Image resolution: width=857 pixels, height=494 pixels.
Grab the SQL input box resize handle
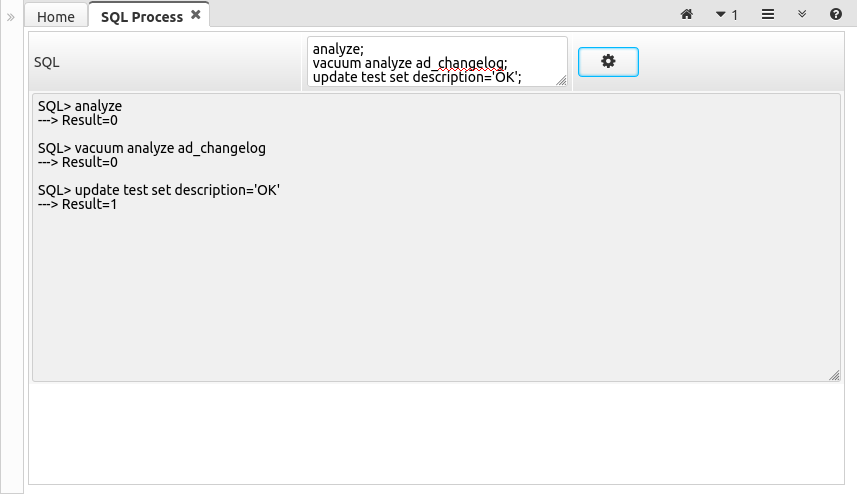point(561,81)
